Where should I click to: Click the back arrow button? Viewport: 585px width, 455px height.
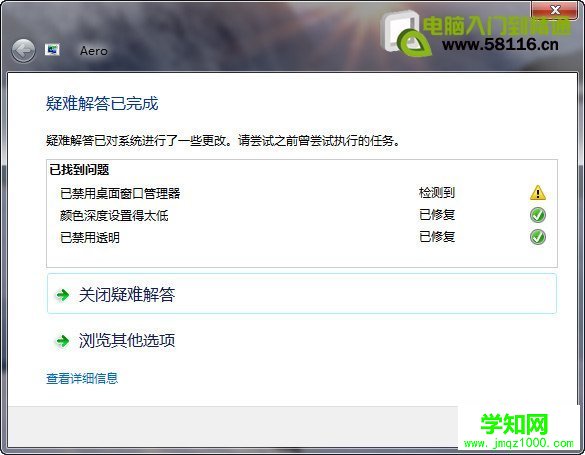click(23, 51)
